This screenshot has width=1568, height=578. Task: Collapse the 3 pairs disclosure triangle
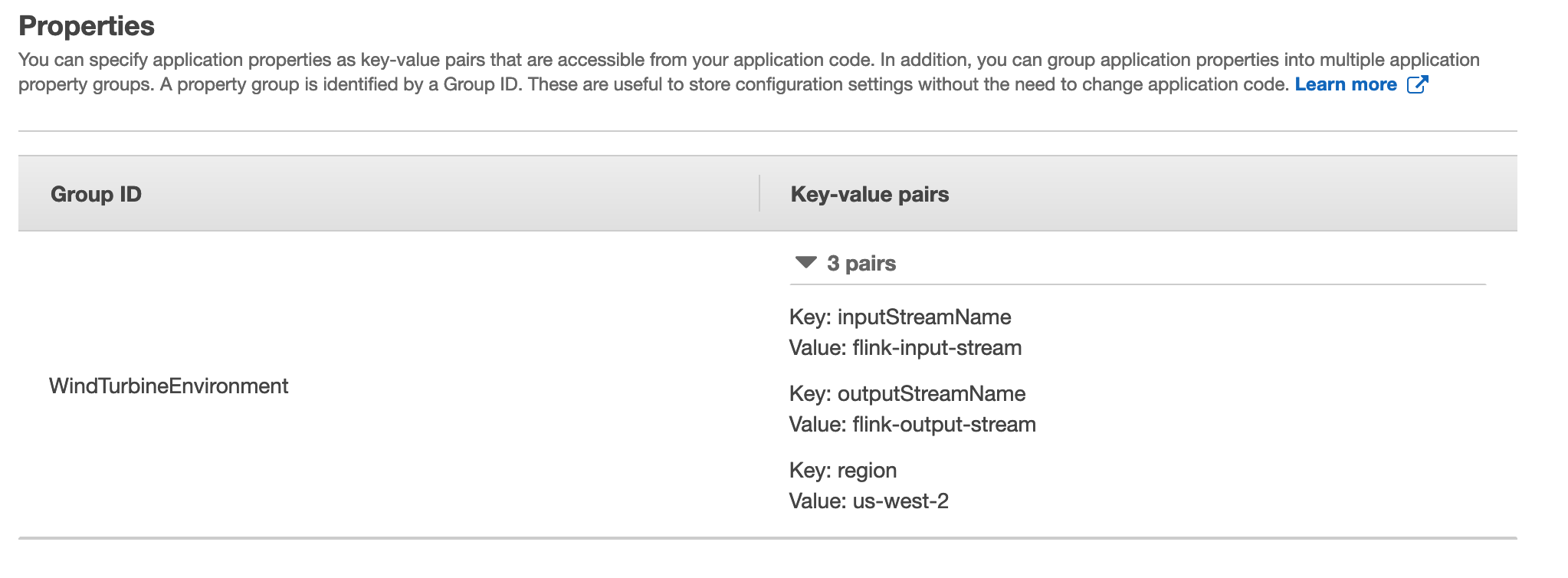click(805, 263)
